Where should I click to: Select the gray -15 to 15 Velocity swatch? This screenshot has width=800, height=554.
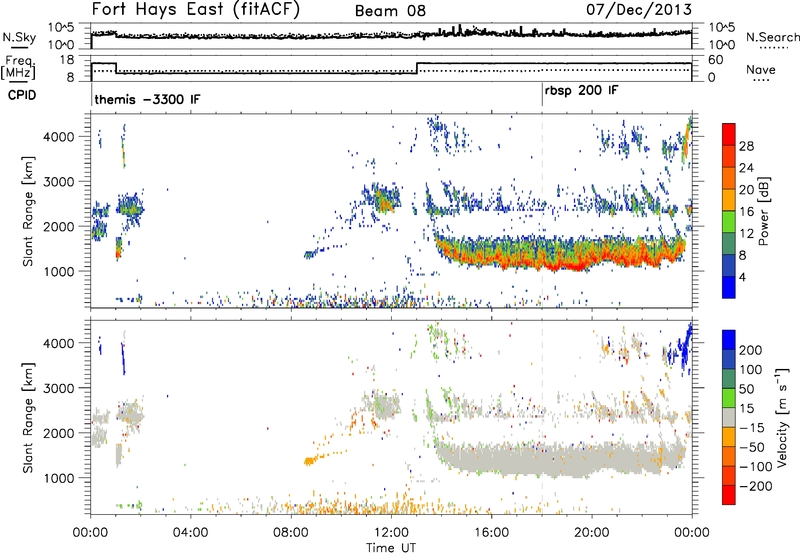[729, 417]
